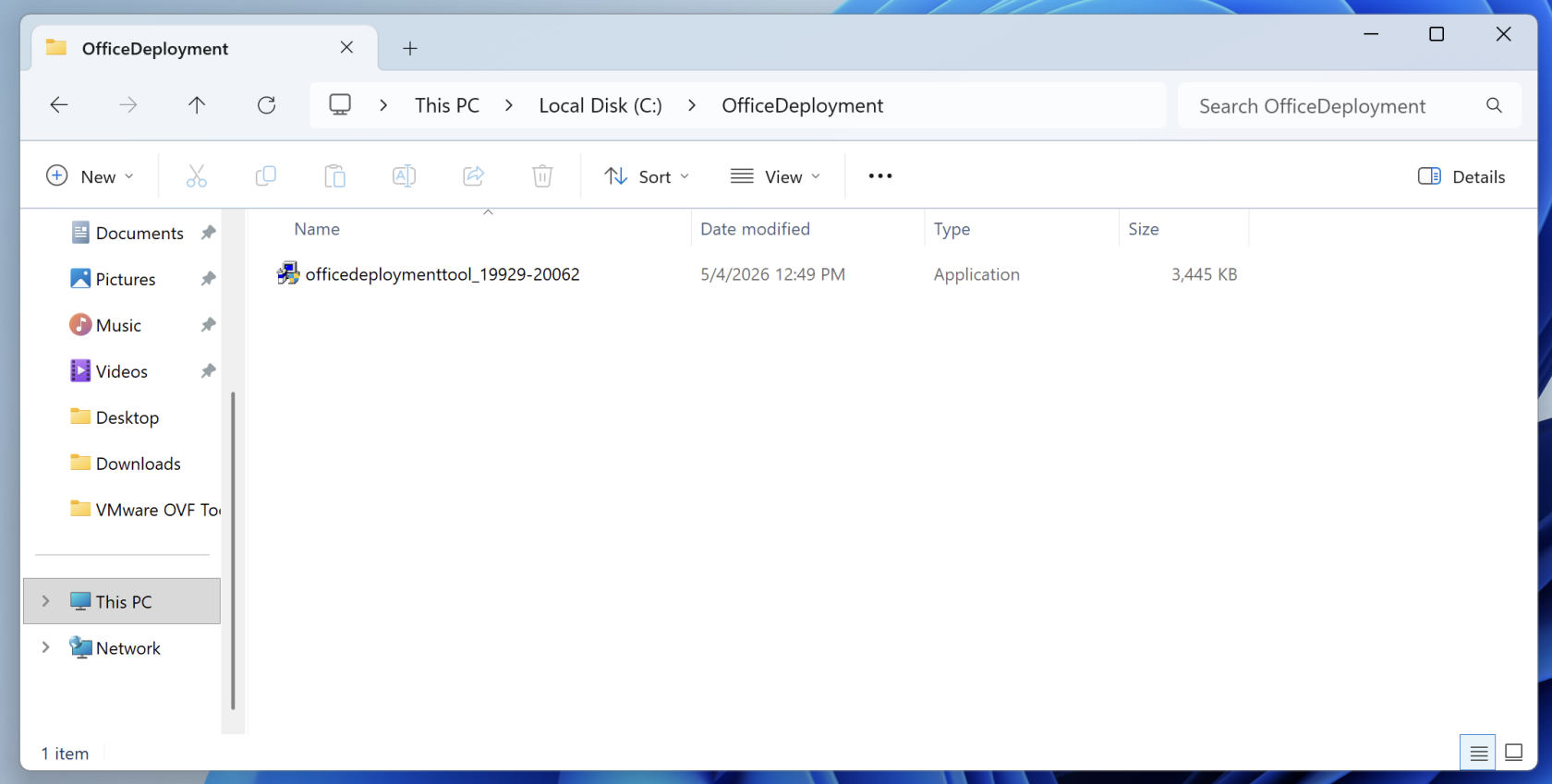
Task: Click the navigation pane scrollbar
Action: coord(233,550)
